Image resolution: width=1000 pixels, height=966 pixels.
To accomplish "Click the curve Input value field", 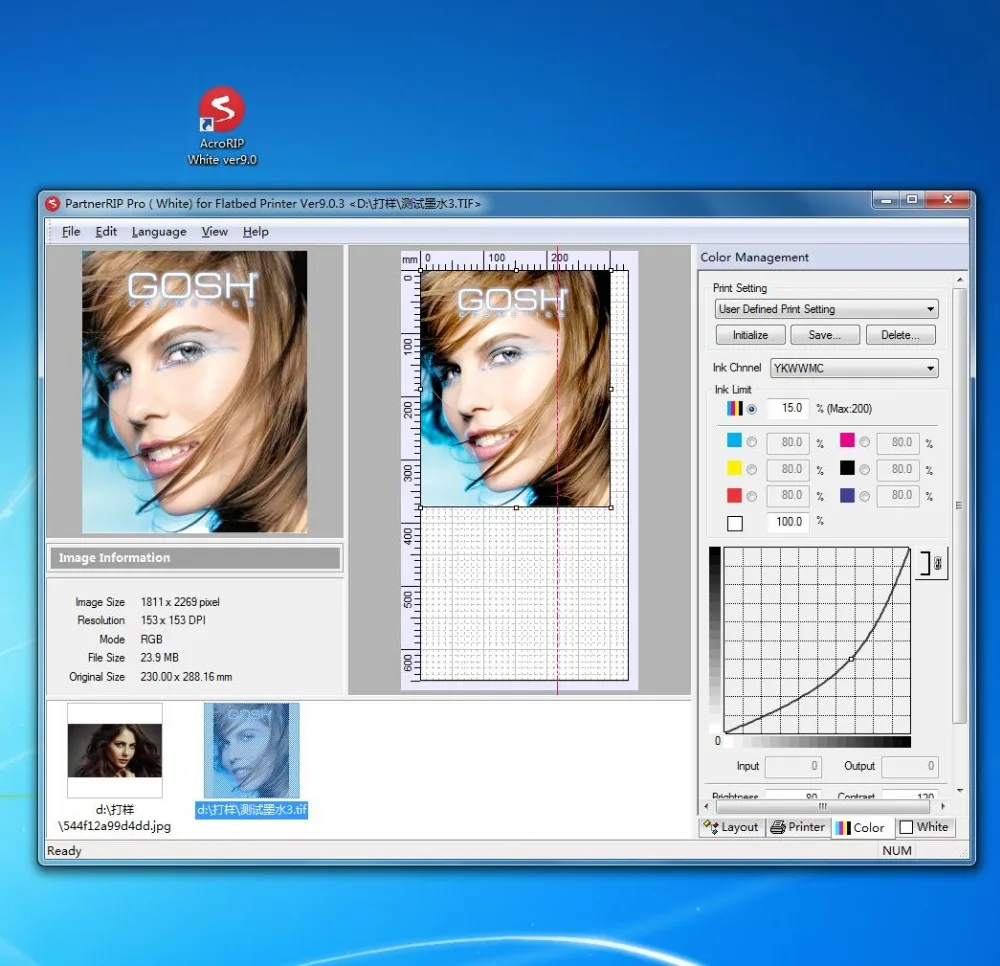I will coord(793,766).
